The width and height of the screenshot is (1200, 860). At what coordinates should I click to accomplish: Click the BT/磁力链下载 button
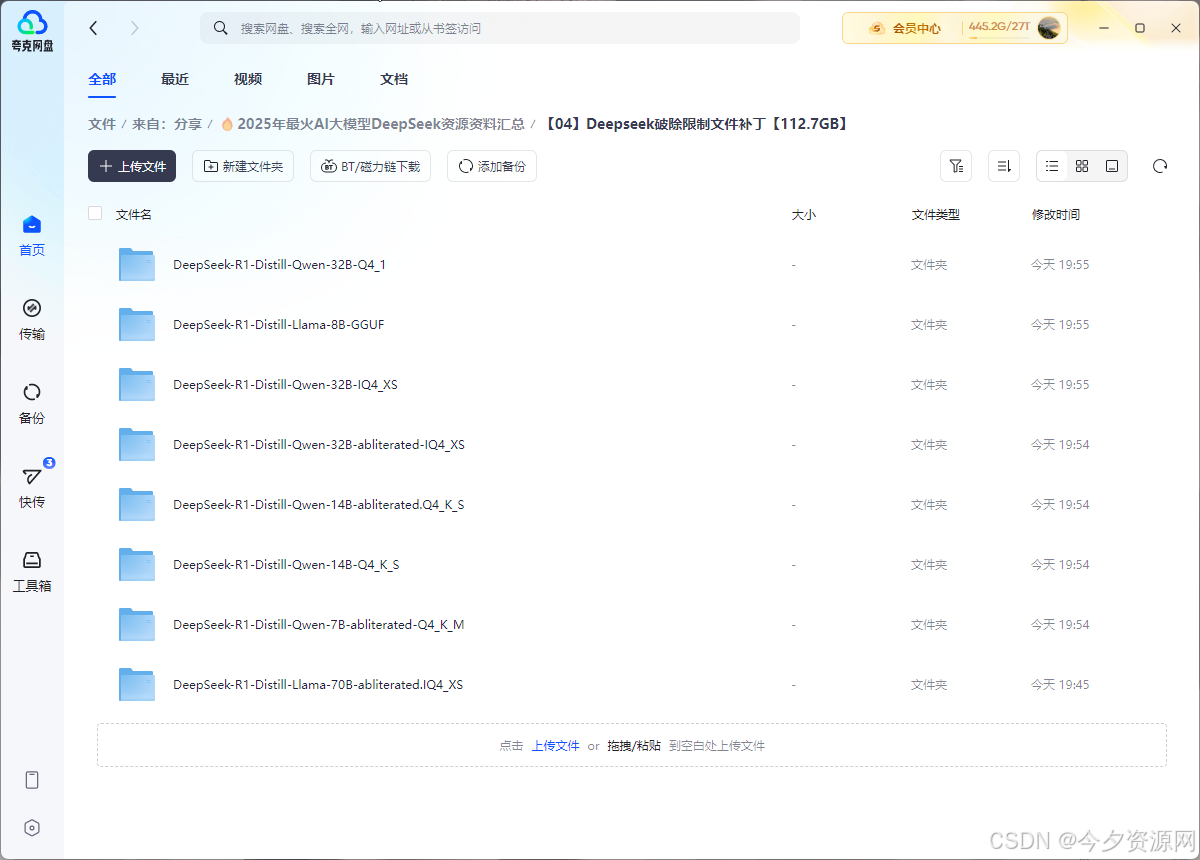point(370,166)
